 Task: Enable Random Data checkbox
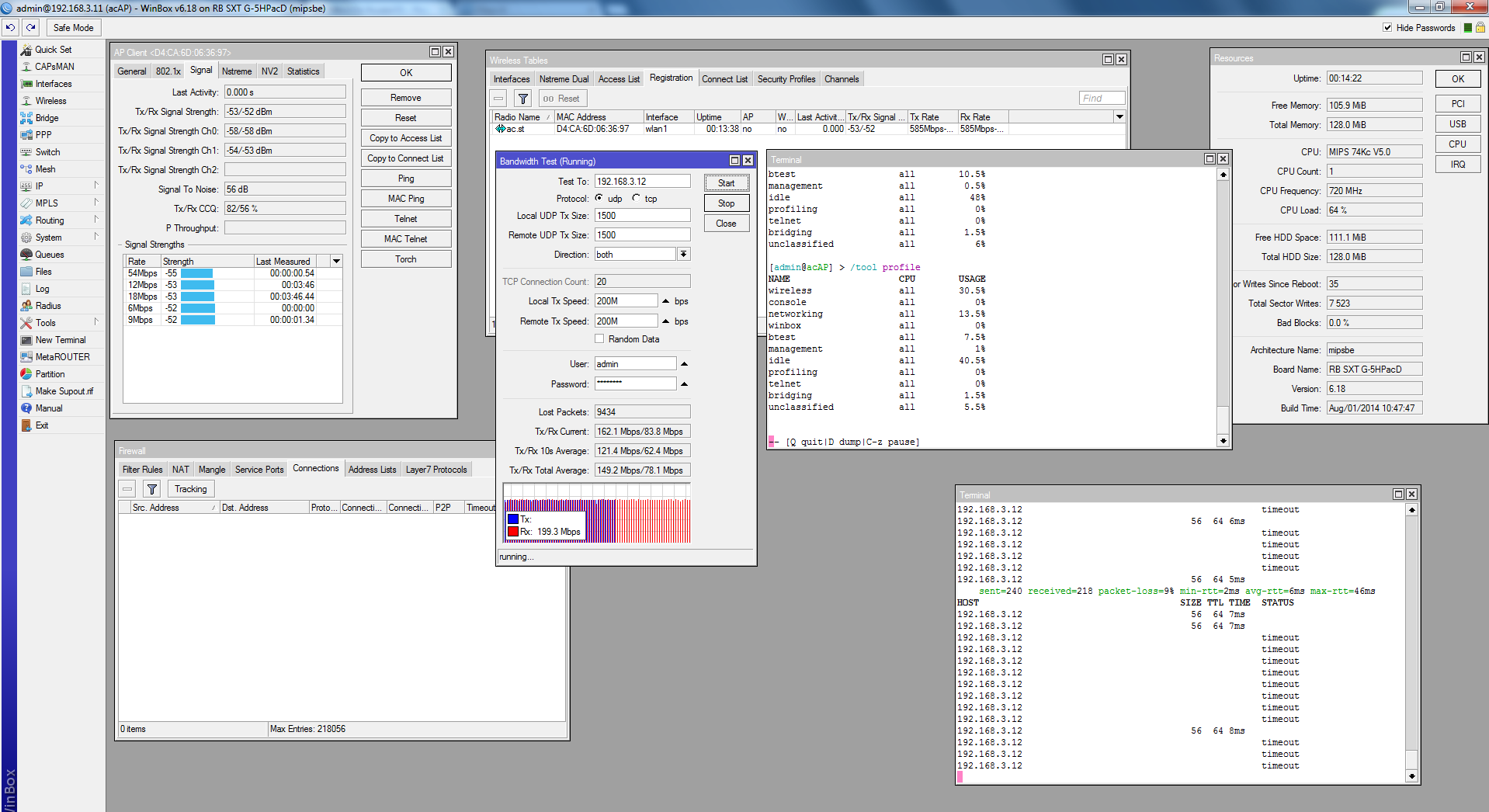pos(599,338)
